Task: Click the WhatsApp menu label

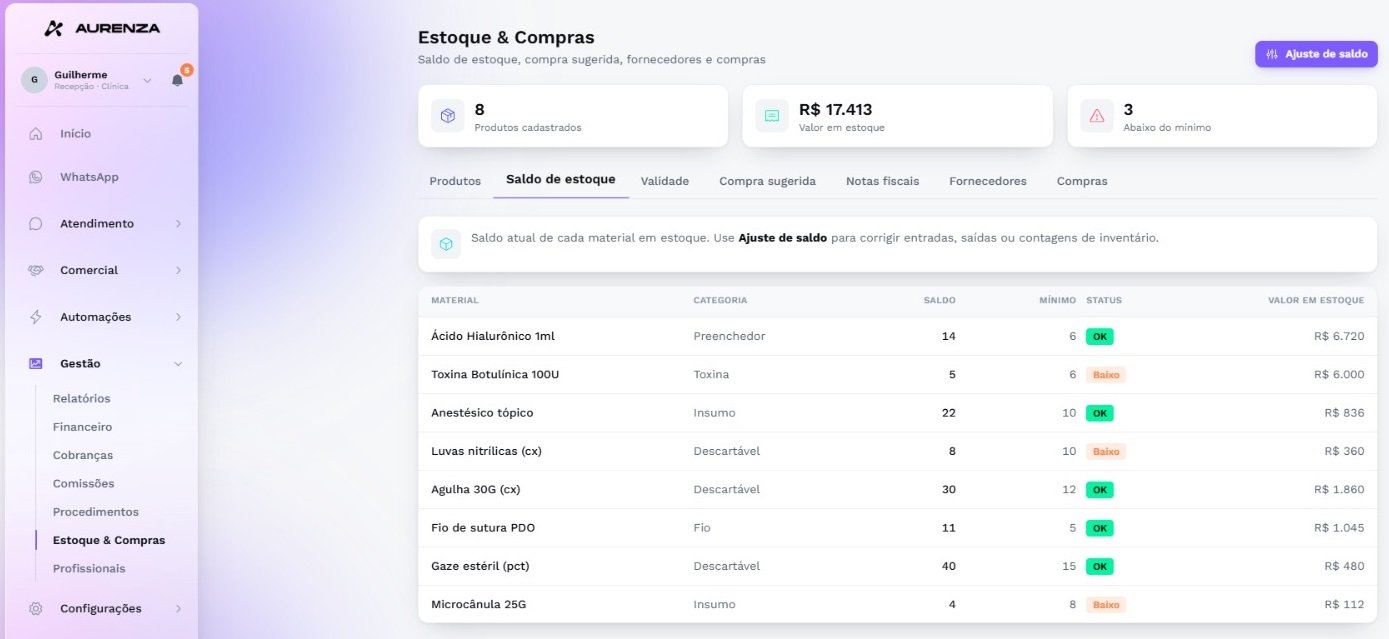Action: click(x=89, y=177)
